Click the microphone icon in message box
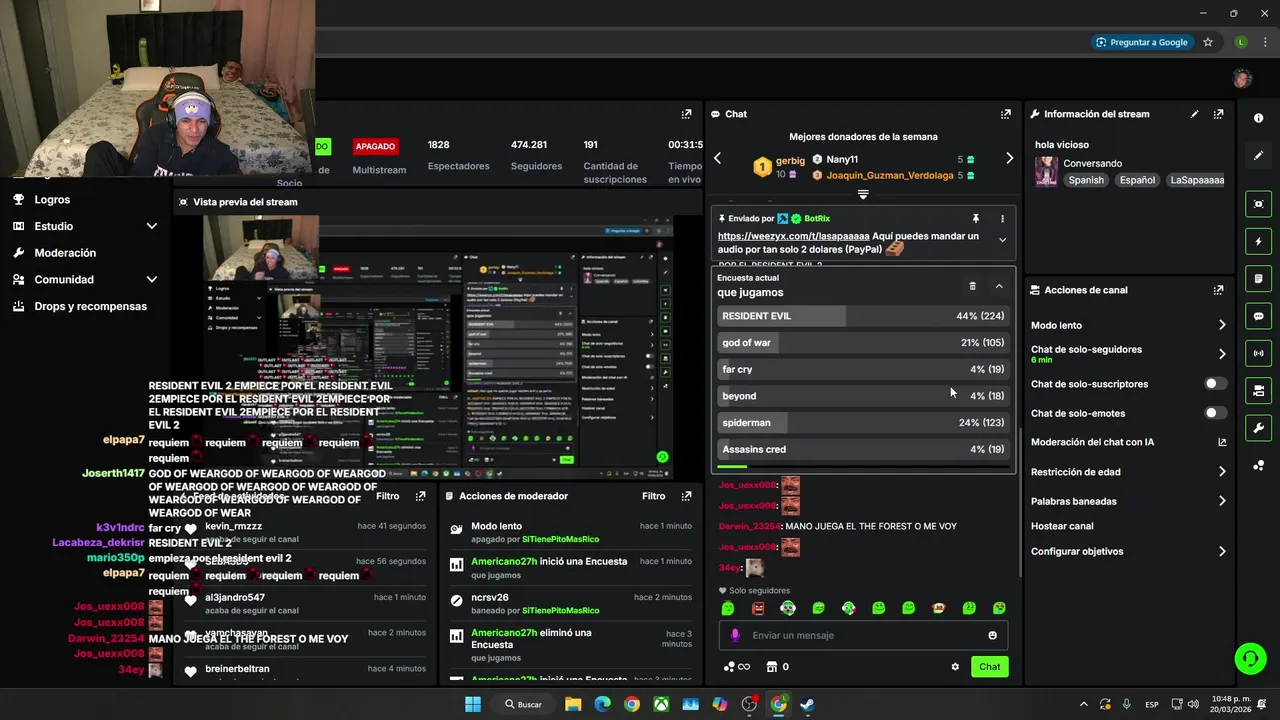1280x720 pixels. point(735,635)
